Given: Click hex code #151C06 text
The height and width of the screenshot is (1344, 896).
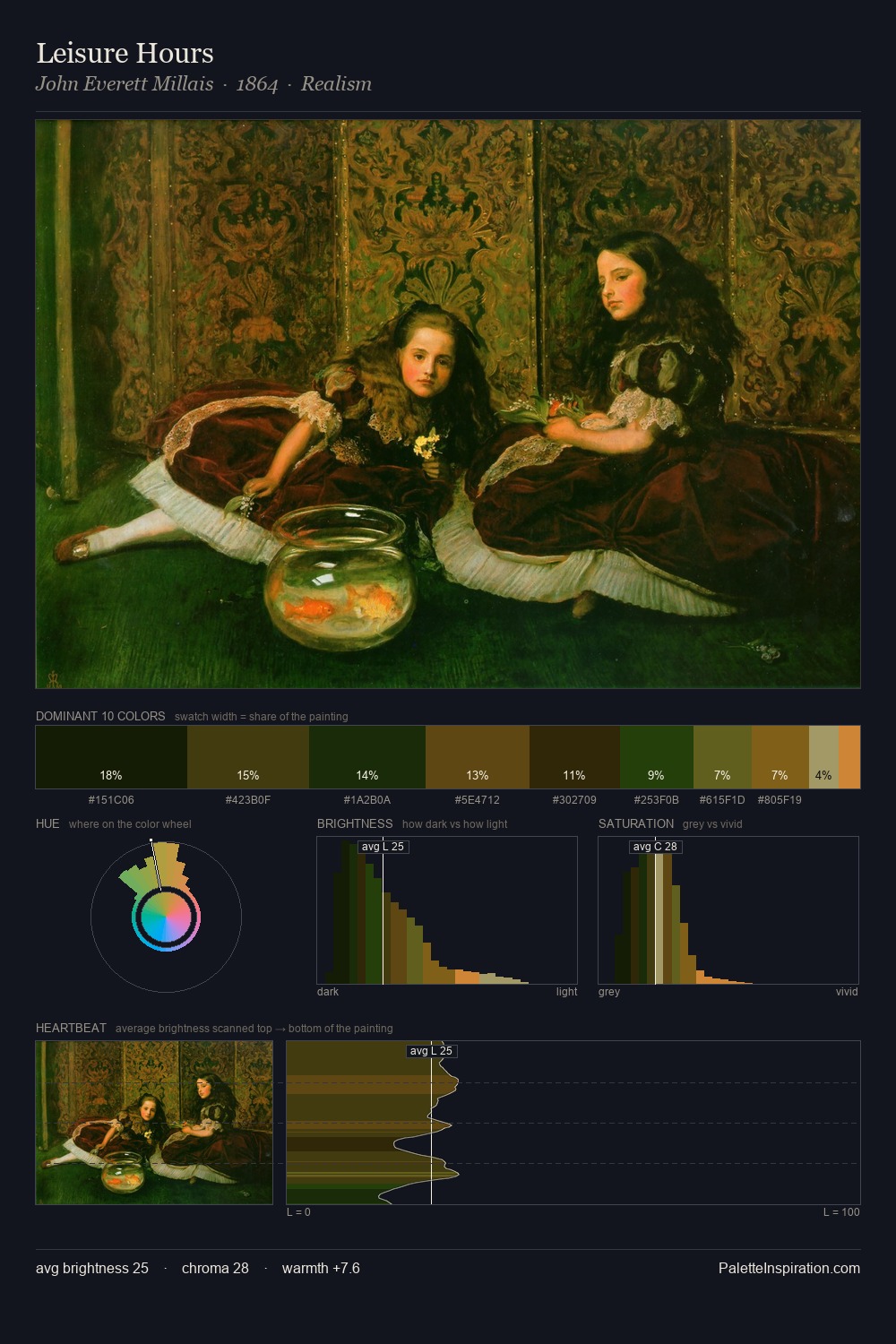Looking at the screenshot, I should [x=111, y=800].
